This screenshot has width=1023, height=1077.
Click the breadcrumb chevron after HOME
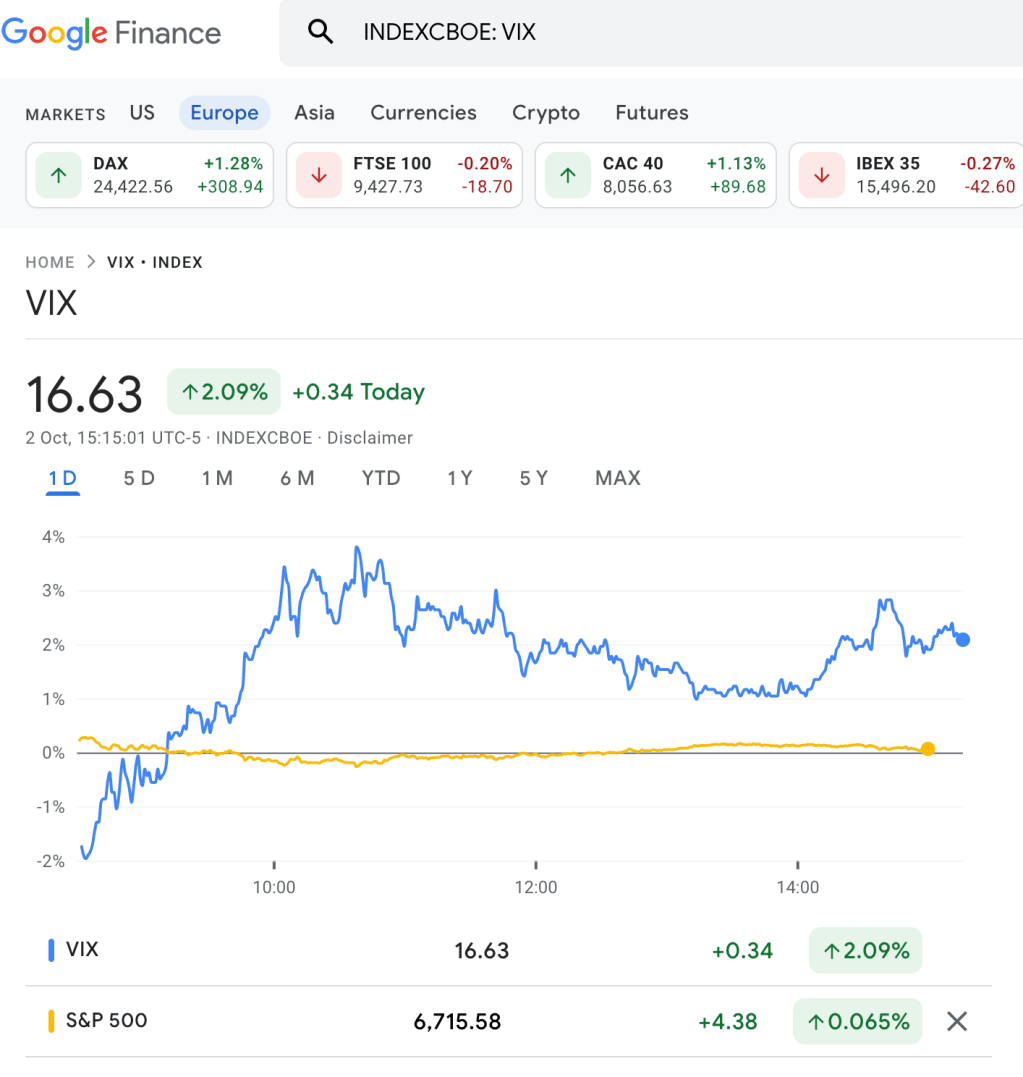(91, 262)
